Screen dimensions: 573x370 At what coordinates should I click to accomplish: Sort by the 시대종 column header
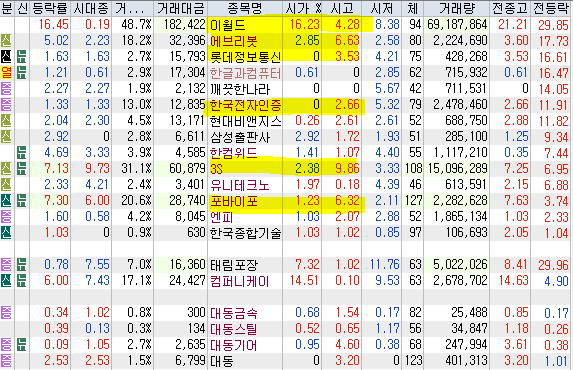click(x=91, y=8)
